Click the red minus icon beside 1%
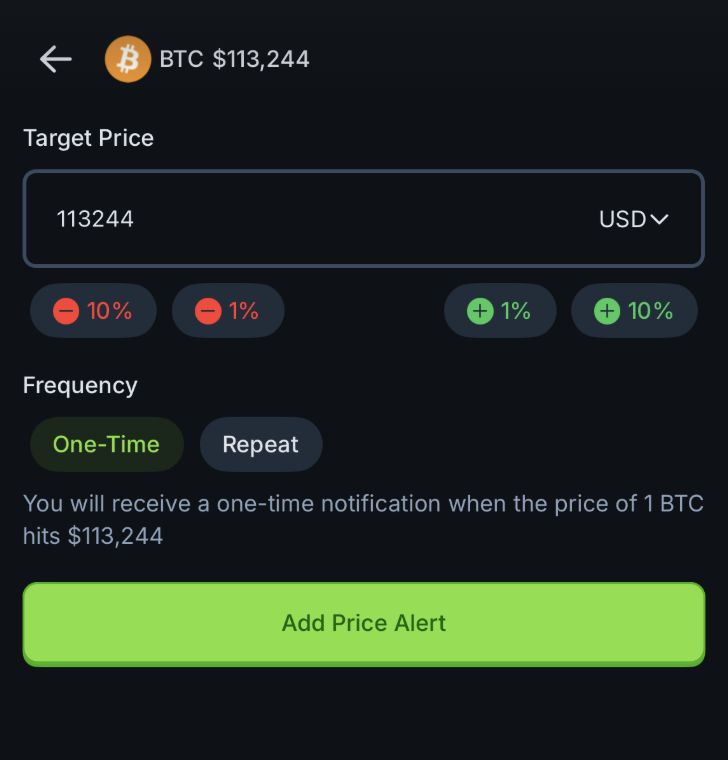This screenshot has height=760, width=728. click(x=208, y=311)
